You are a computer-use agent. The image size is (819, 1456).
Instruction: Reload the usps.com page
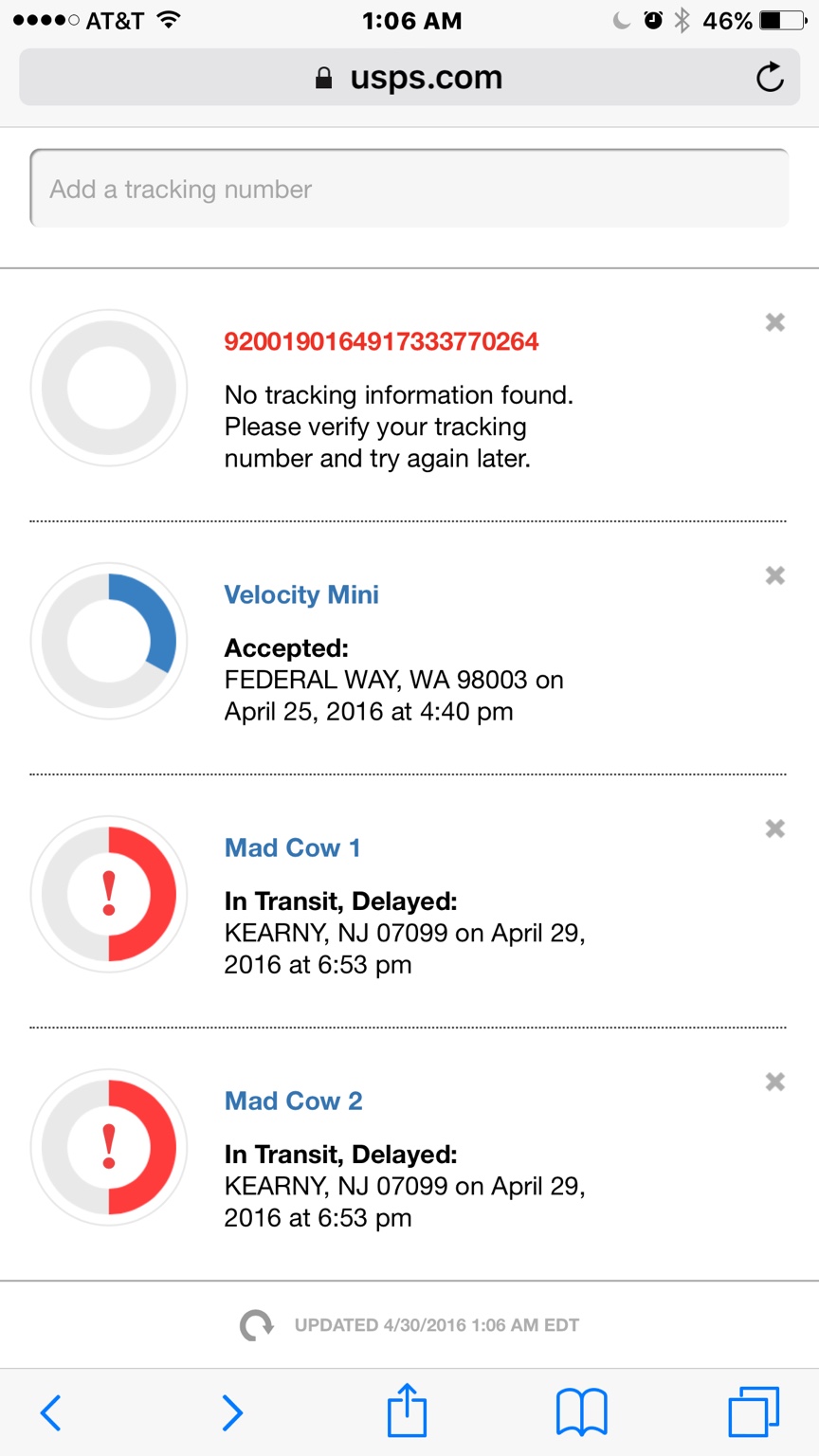point(770,78)
